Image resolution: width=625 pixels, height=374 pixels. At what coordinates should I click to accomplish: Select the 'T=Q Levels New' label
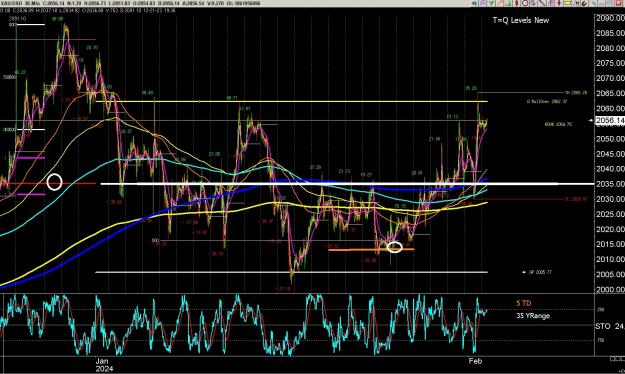click(521, 20)
